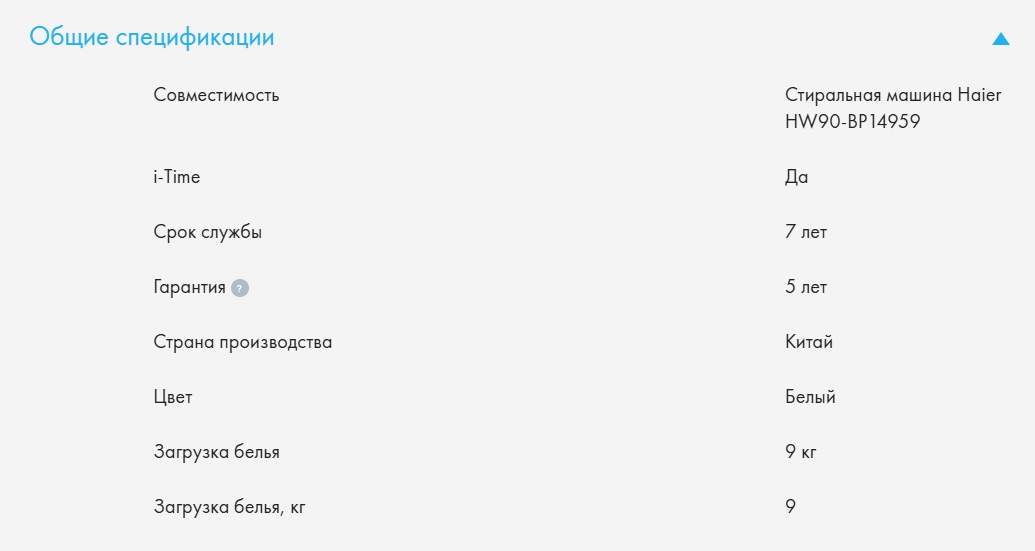Image resolution: width=1035 pixels, height=551 pixels.
Task: Select the standalone '9' value in last row
Action: (791, 508)
